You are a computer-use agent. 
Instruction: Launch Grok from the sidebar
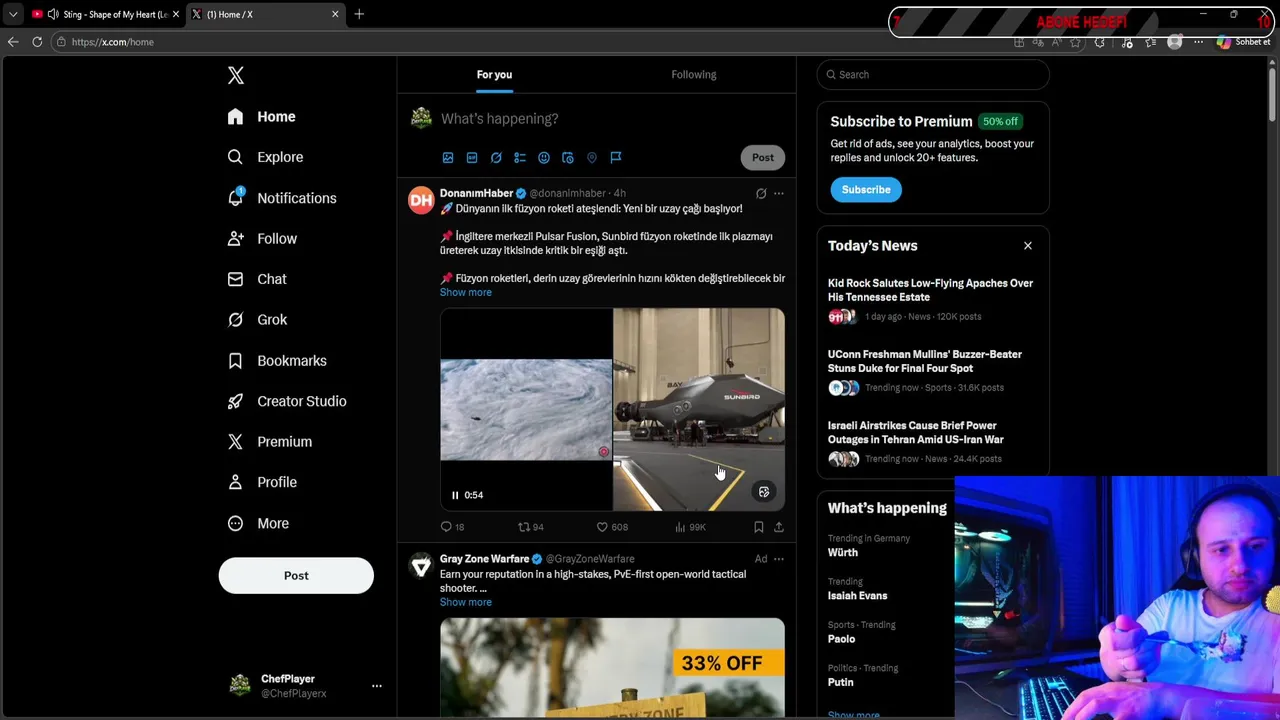(257, 320)
